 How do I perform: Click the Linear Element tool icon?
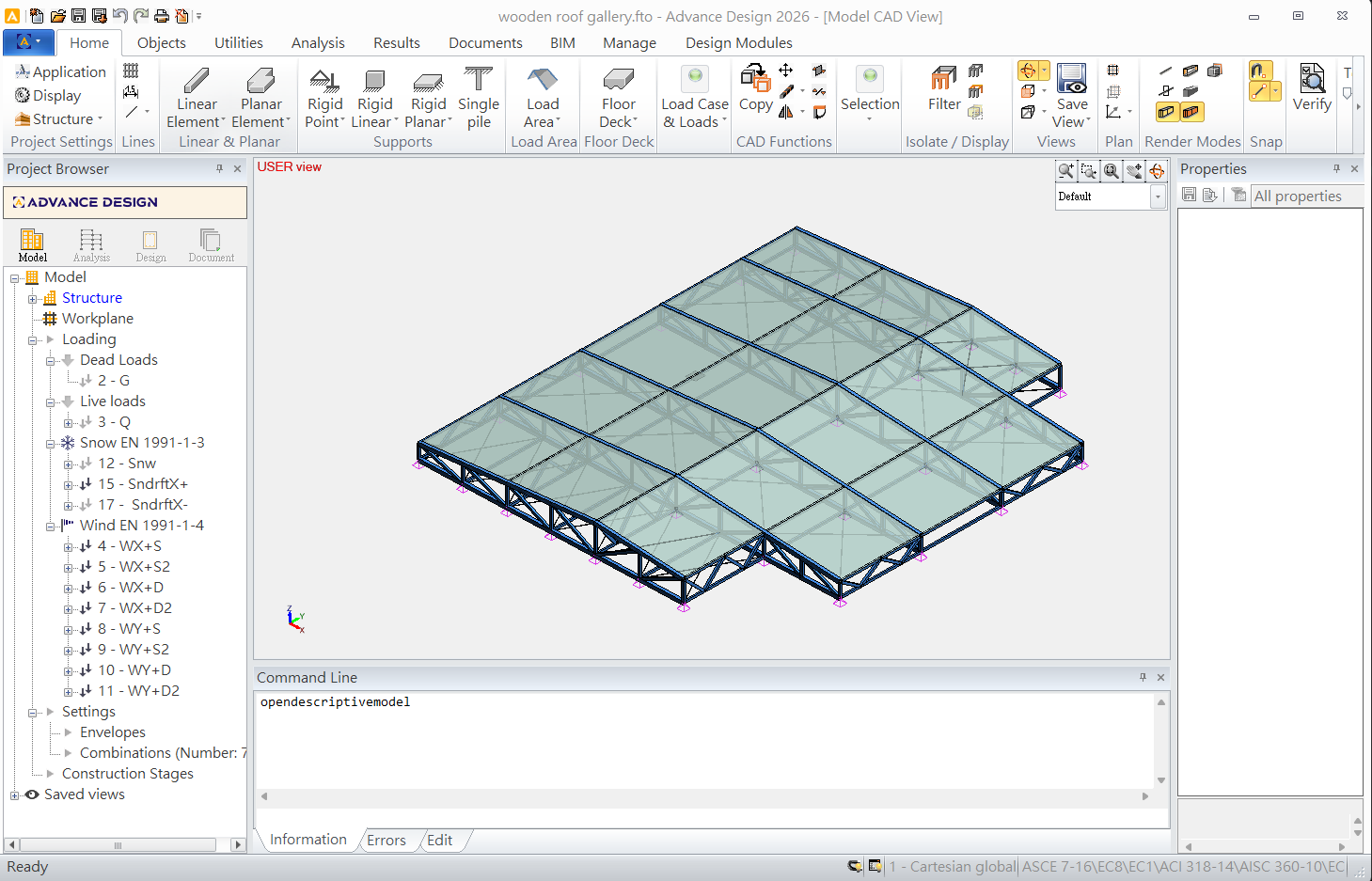tap(197, 81)
